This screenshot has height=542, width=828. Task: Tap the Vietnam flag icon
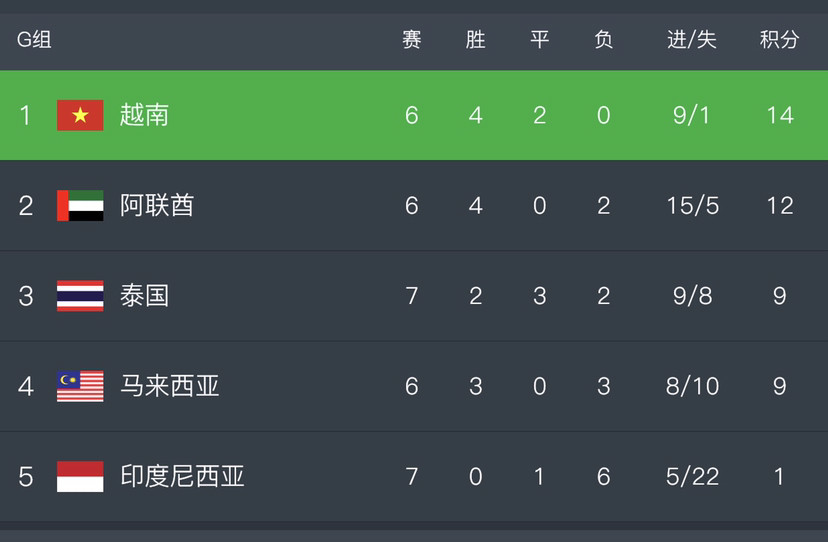pos(80,115)
